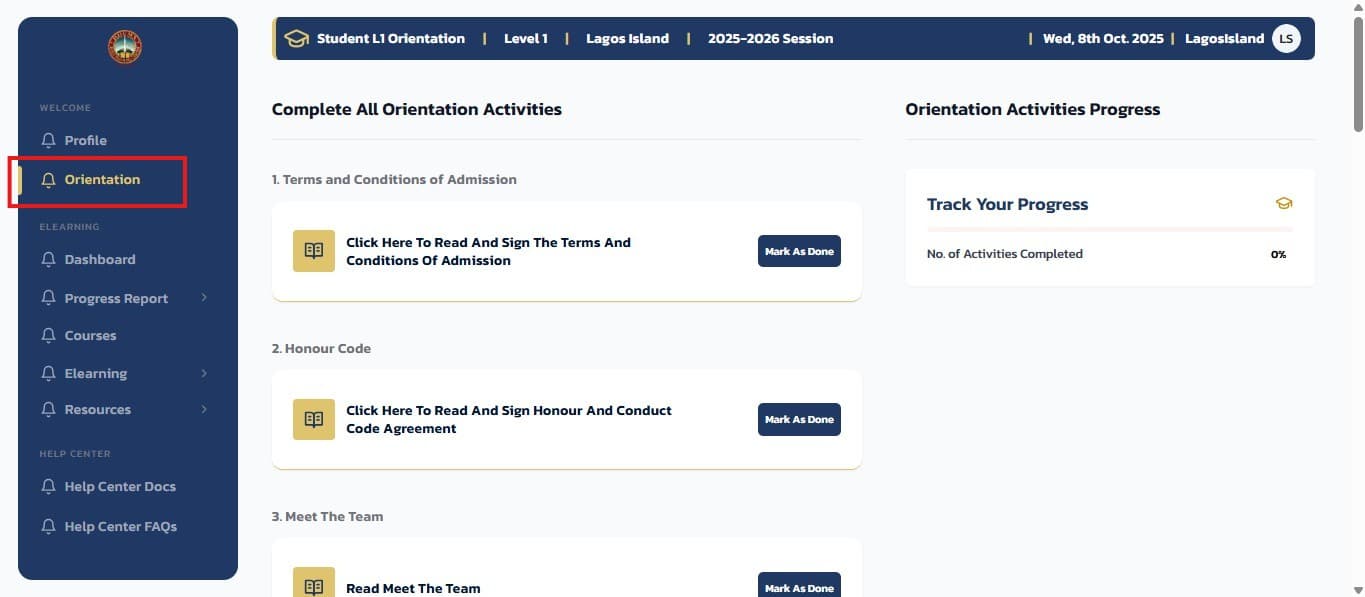This screenshot has width=1365, height=597.
Task: Open Help Center FAQs from sidebar
Action: coord(120,526)
